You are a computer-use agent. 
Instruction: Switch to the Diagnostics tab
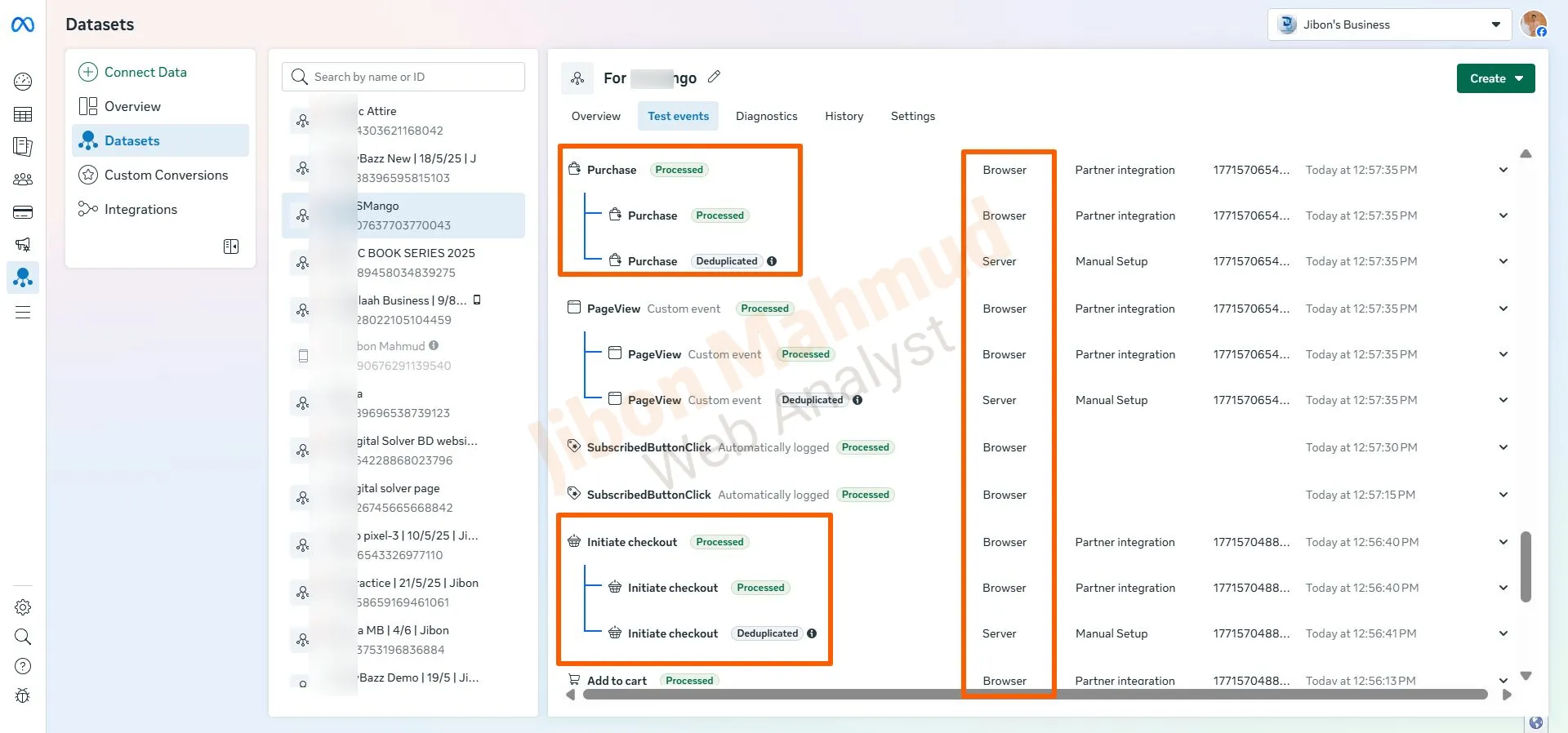(x=766, y=116)
